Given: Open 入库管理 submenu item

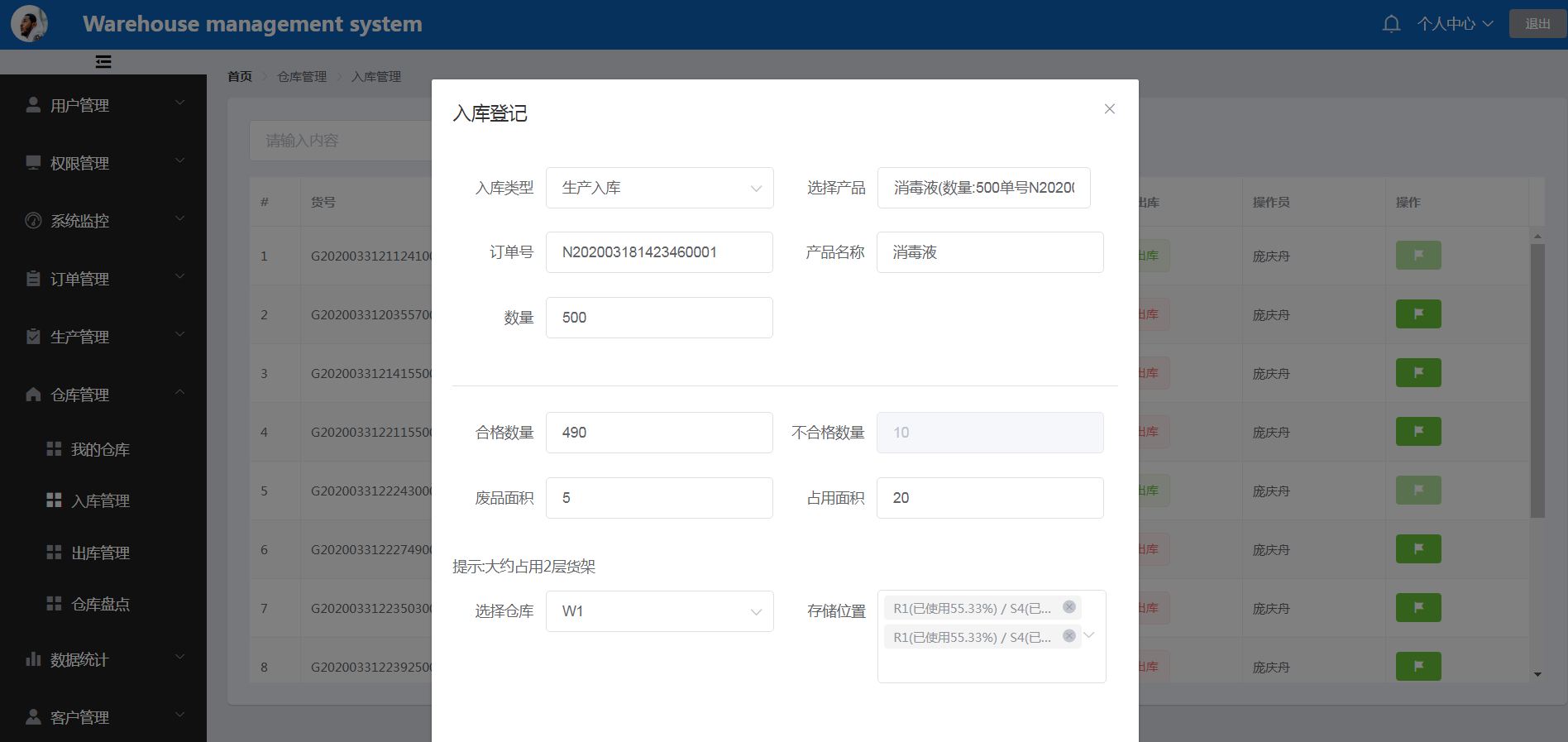Looking at the screenshot, I should (103, 500).
